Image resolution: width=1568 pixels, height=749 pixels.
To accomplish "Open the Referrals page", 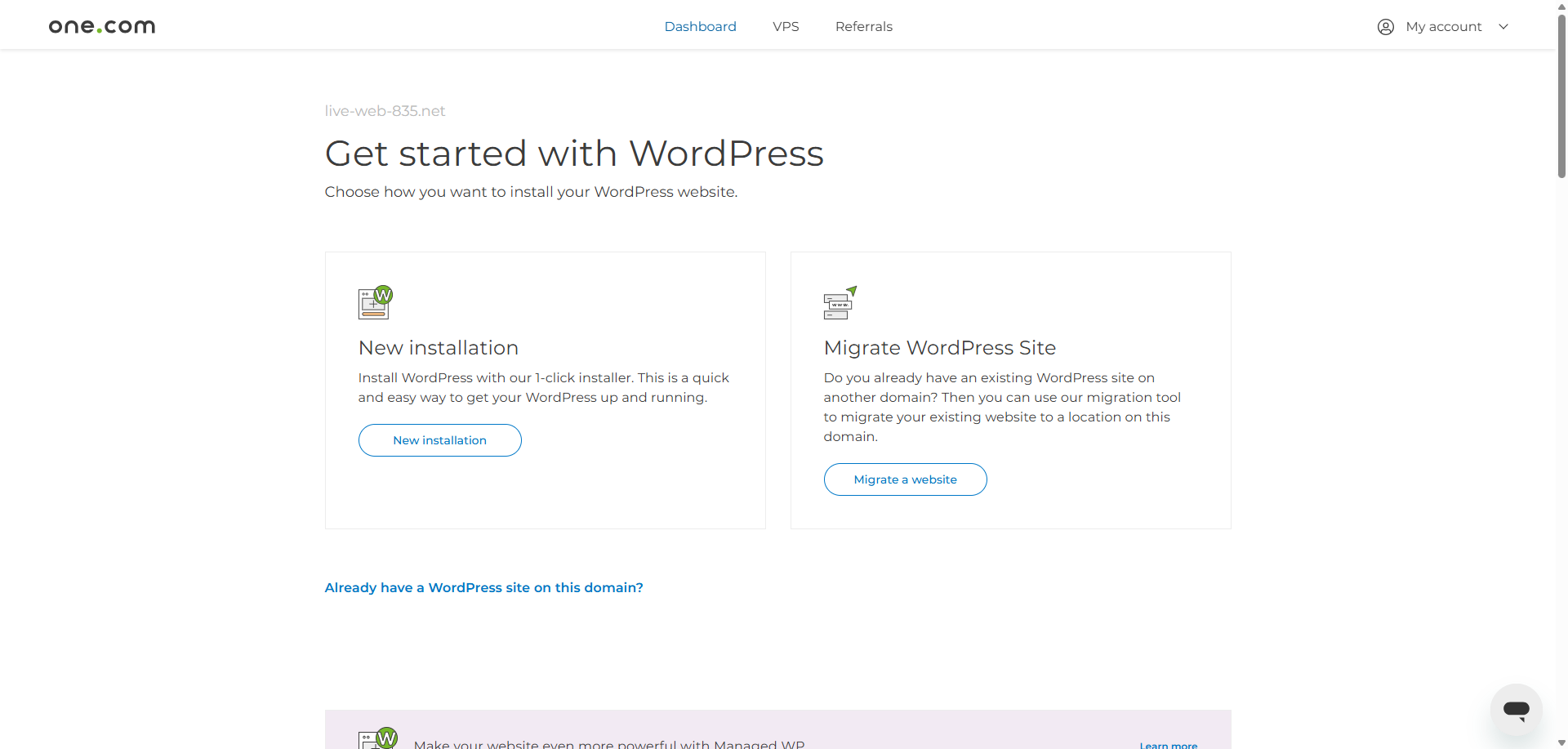I will click(863, 26).
